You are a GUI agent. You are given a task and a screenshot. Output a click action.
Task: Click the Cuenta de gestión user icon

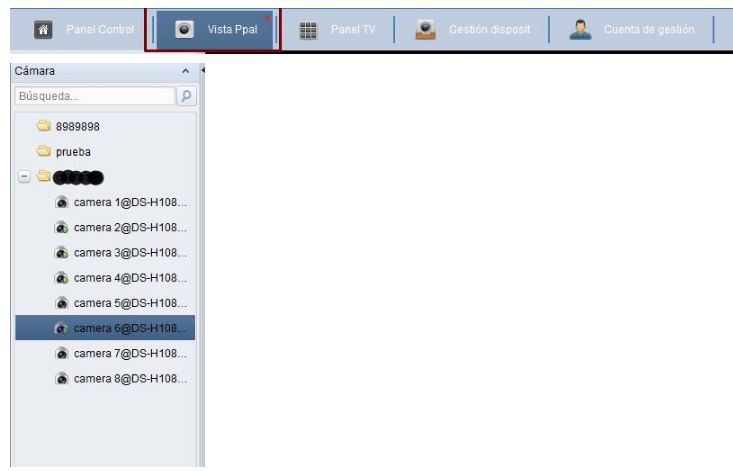(580, 29)
